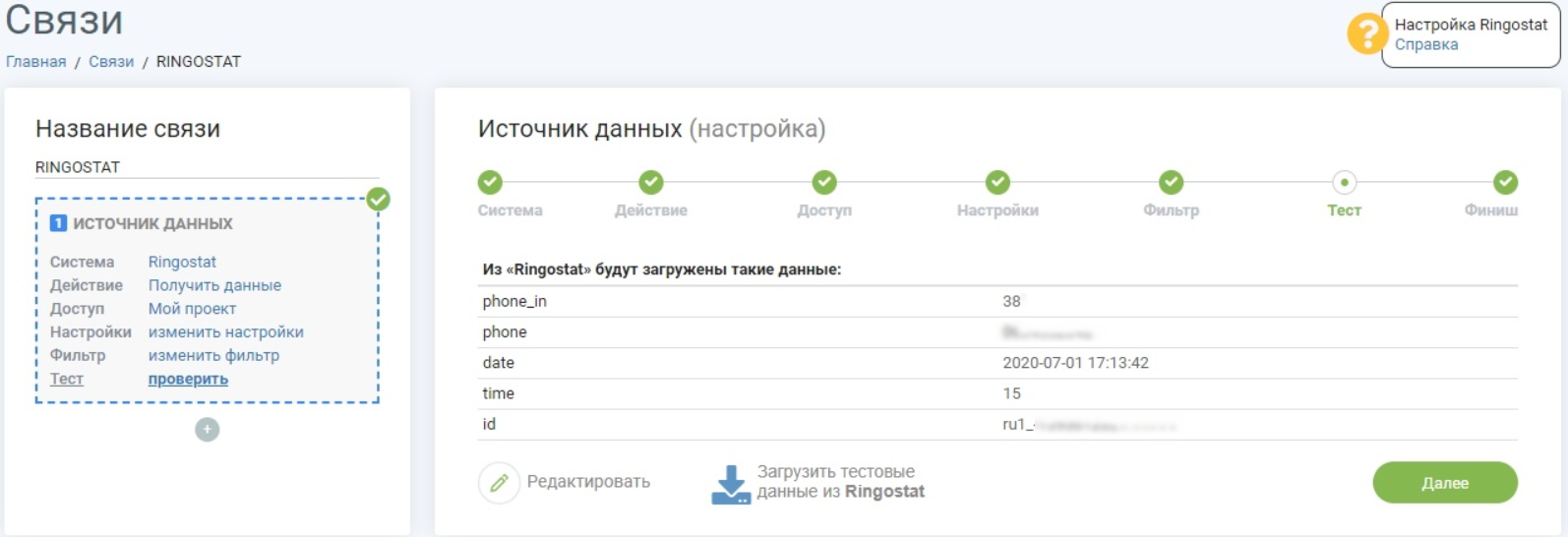Screen dimensions: 1568x537
Task: Click ИСТОЧНИК ДАННЫХ block header
Action: point(152,223)
